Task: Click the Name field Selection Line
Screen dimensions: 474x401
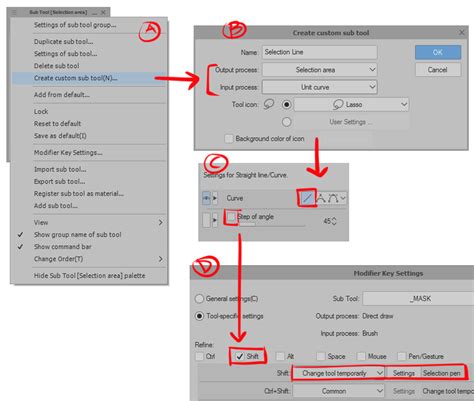Action: point(320,52)
